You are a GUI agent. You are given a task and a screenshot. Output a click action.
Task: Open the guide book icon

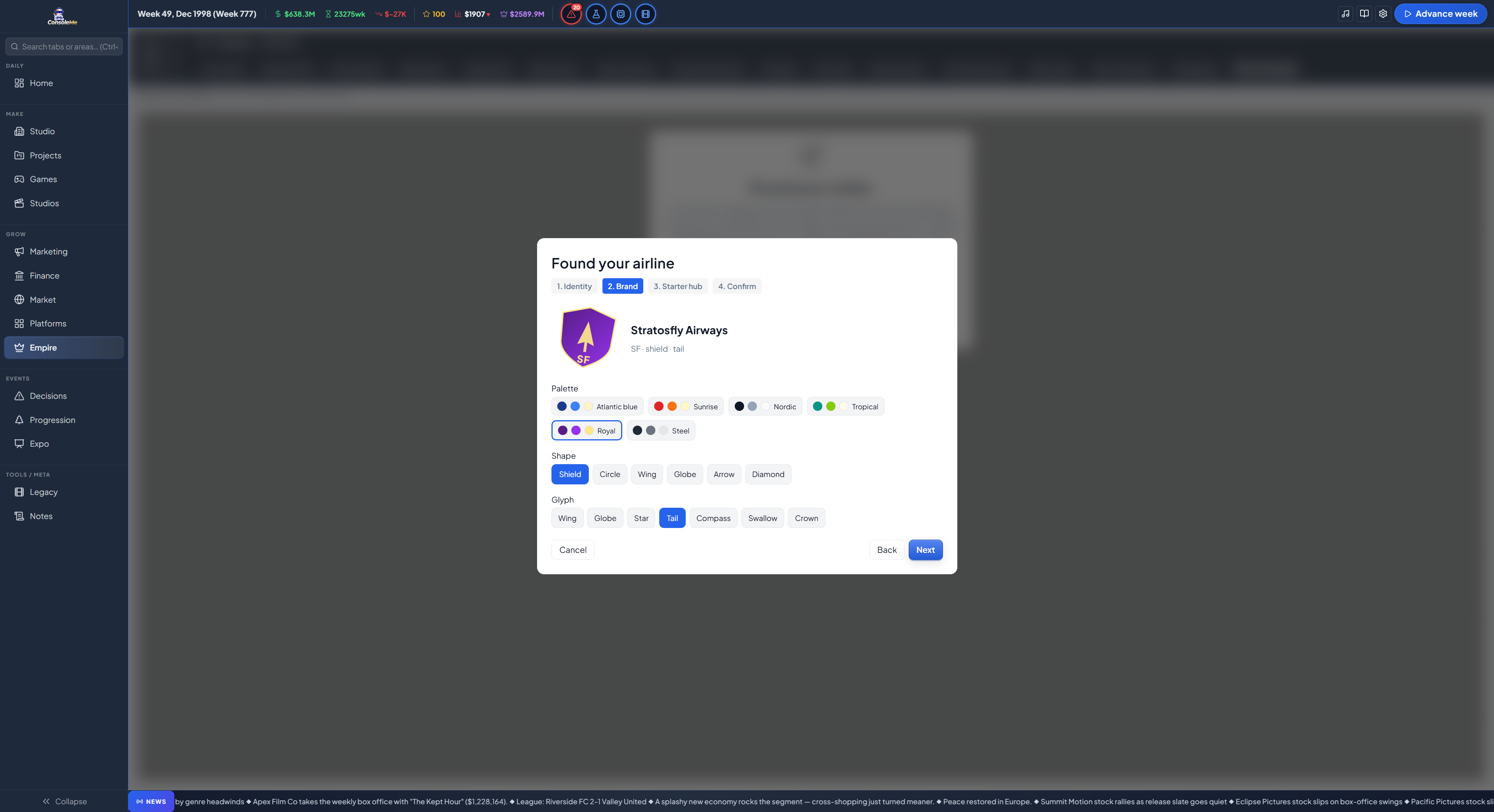[1364, 14]
